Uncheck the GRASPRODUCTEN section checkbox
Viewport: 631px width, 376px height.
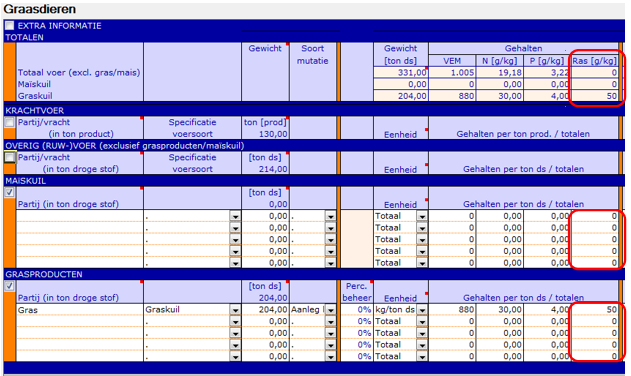[10, 286]
